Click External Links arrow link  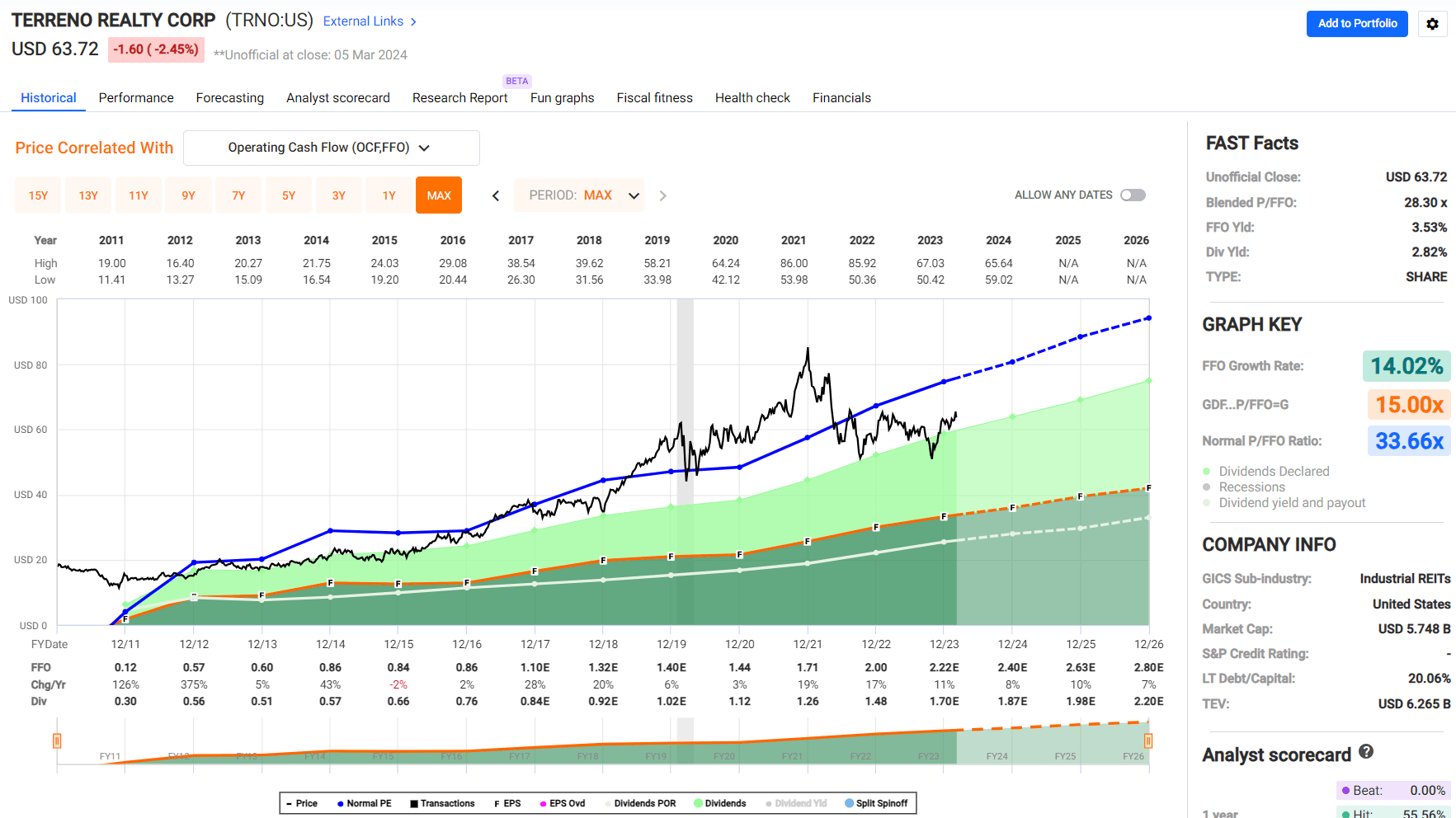click(370, 21)
